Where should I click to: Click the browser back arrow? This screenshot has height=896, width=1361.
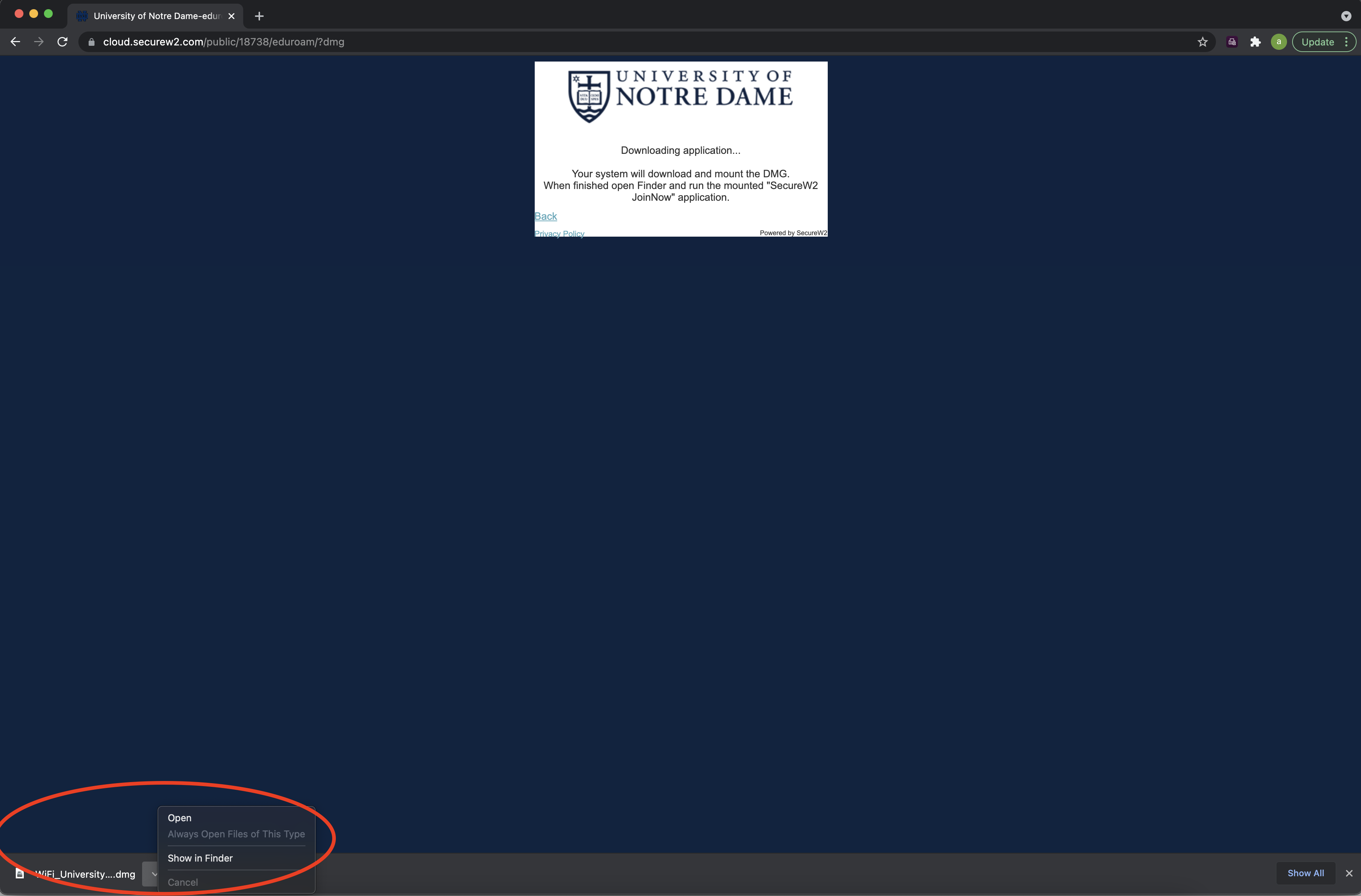pyautogui.click(x=15, y=42)
